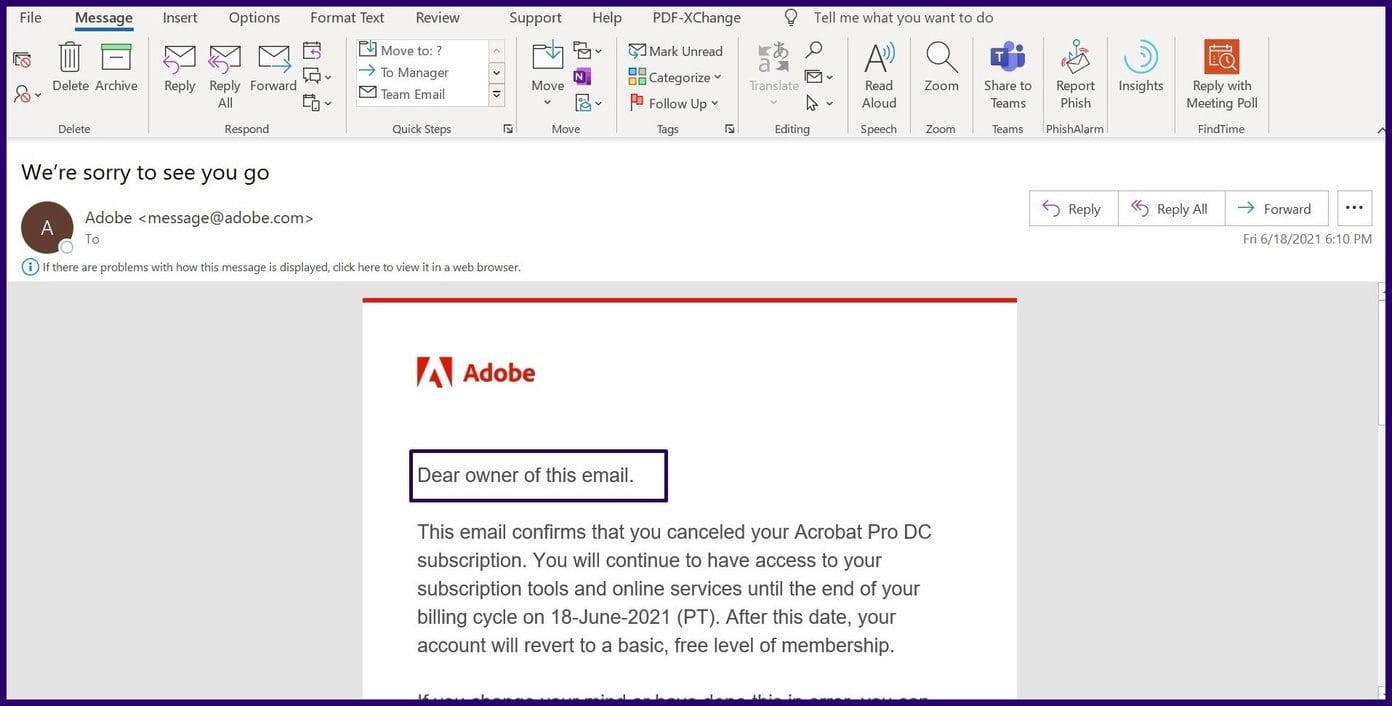The height and width of the screenshot is (706, 1392).
Task: Expand the Quick Steps gallery more button
Action: tap(496, 94)
